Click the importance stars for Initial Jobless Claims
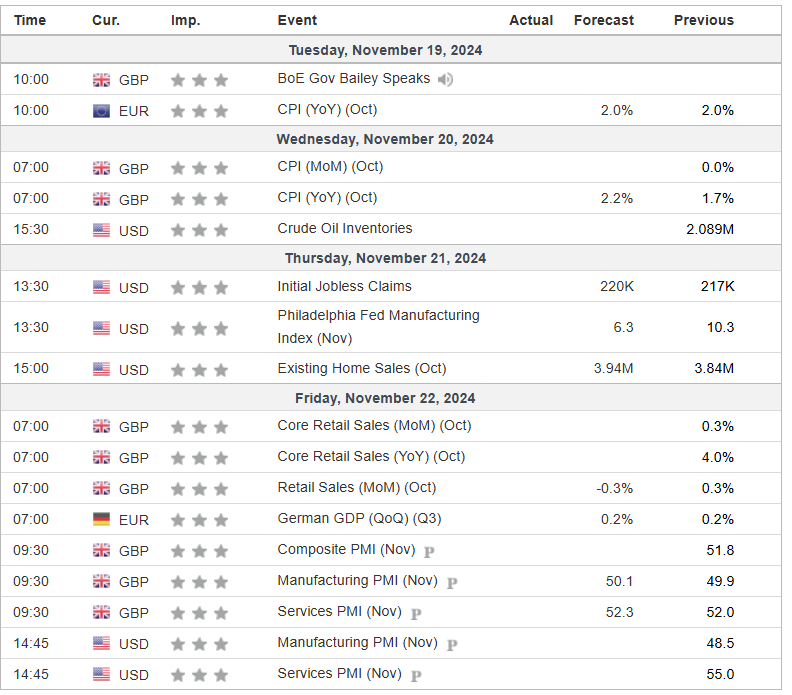792x695 pixels. (199, 287)
